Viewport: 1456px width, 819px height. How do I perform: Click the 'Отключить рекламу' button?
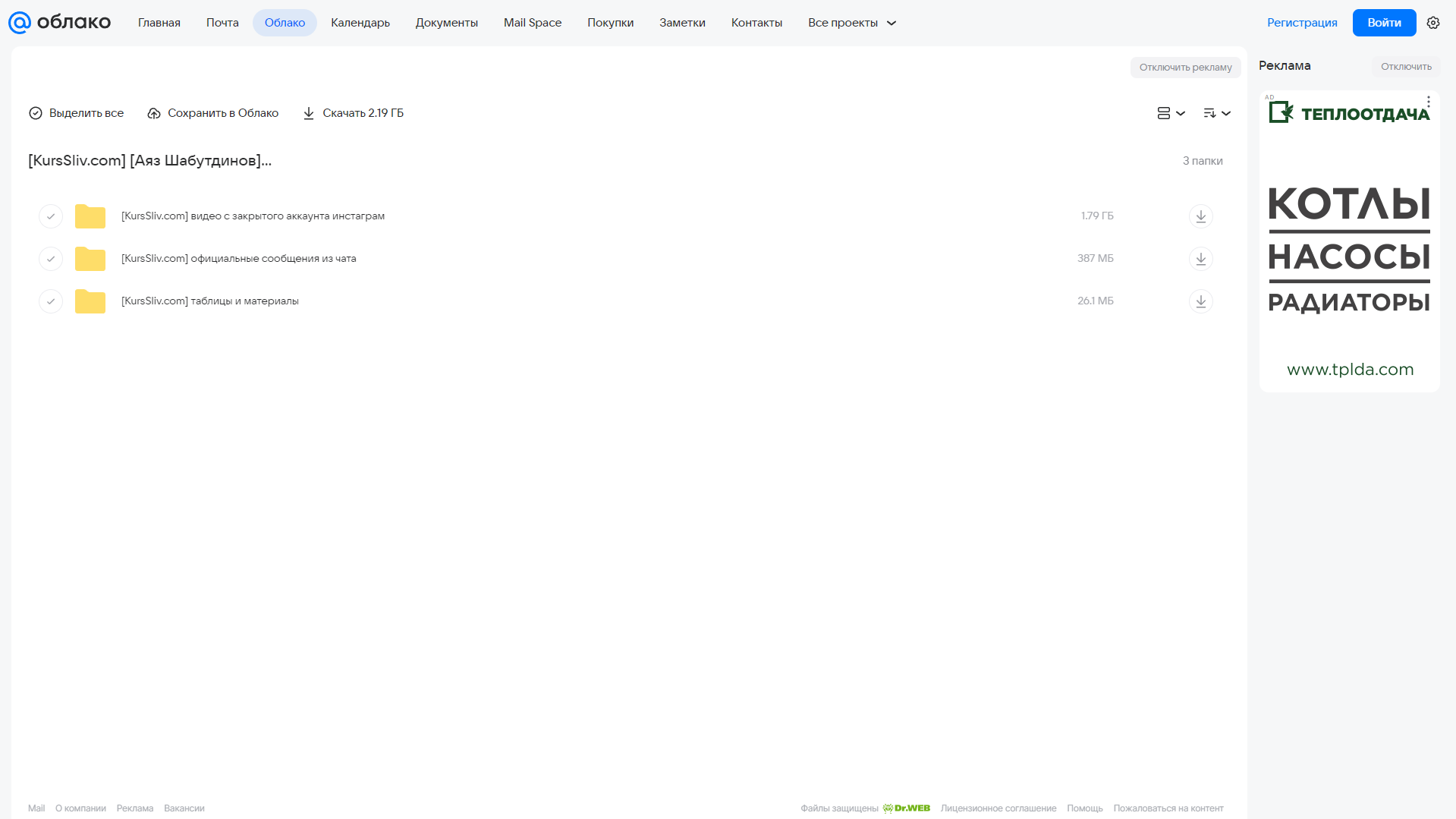pos(1185,68)
